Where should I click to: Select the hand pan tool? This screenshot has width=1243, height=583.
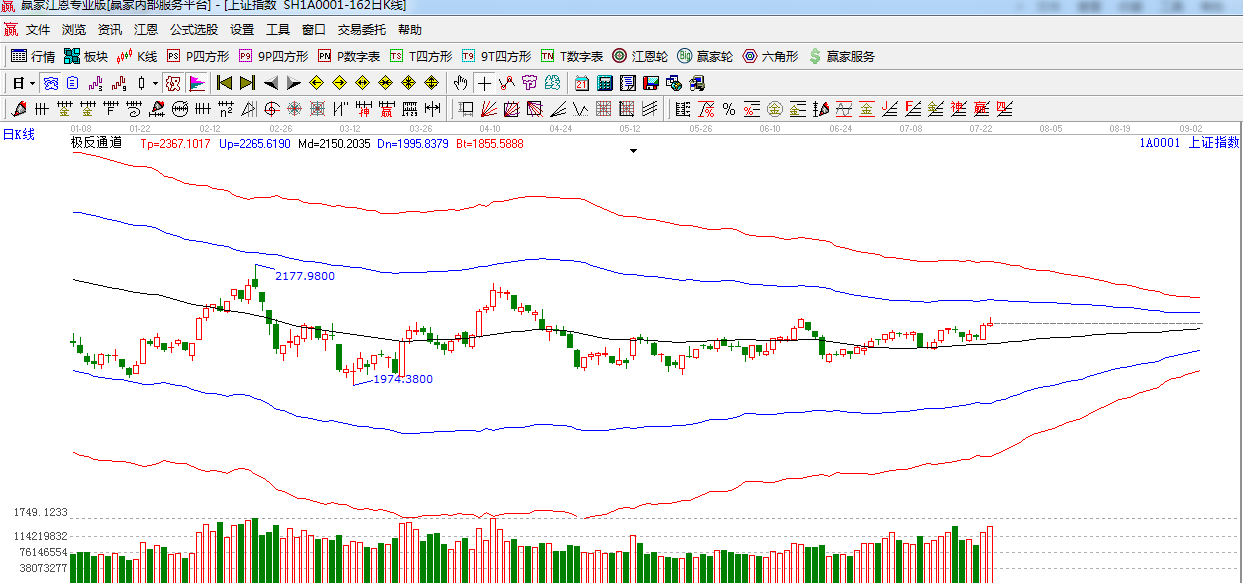[x=460, y=83]
